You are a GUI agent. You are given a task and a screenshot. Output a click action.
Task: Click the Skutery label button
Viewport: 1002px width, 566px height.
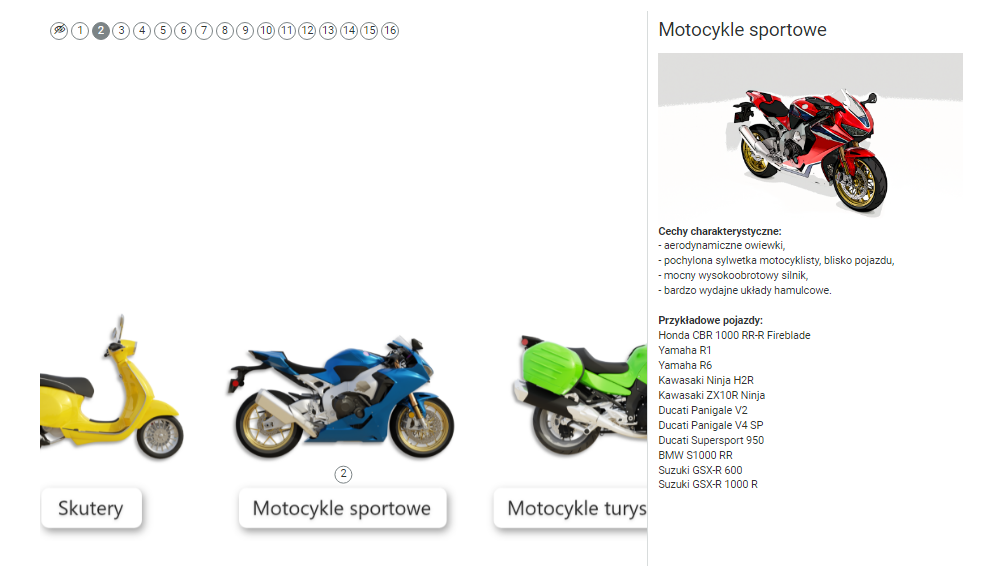tap(91, 509)
